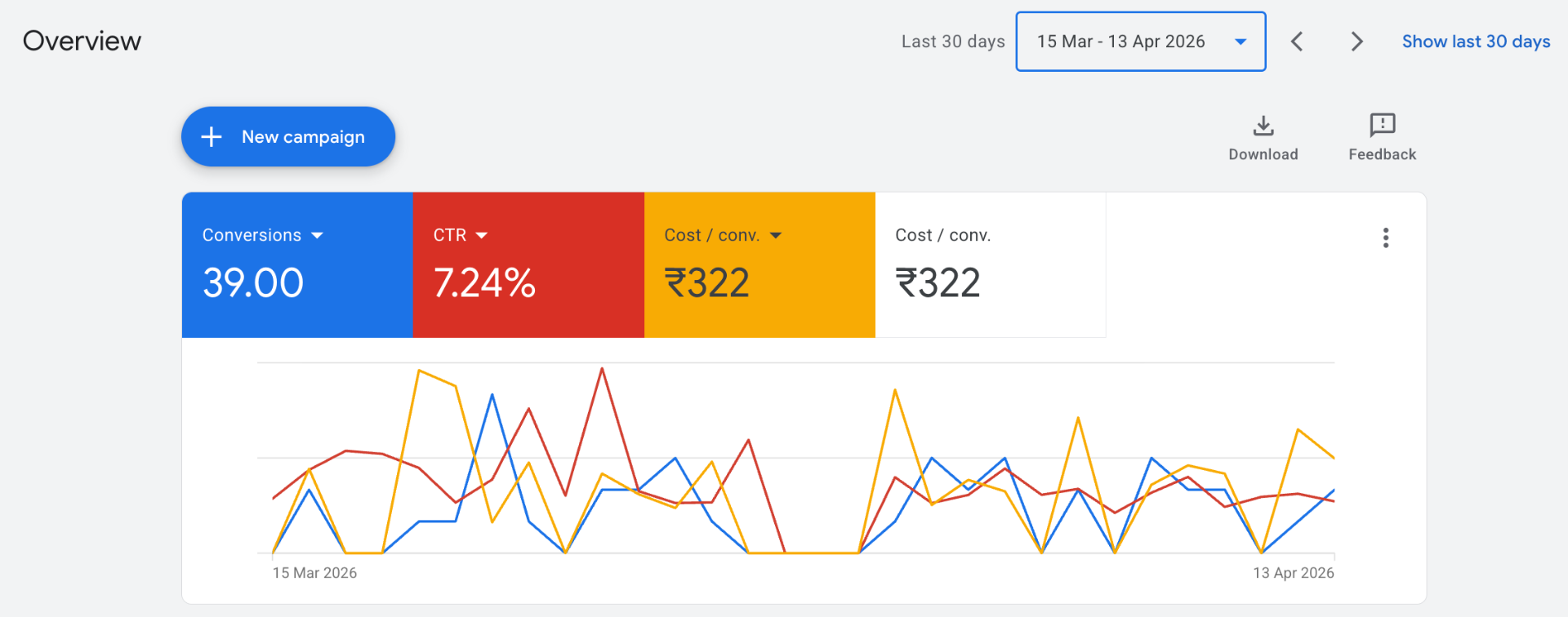Open the Feedback icon
Screen dimensions: 1568x617
pos(1382,137)
